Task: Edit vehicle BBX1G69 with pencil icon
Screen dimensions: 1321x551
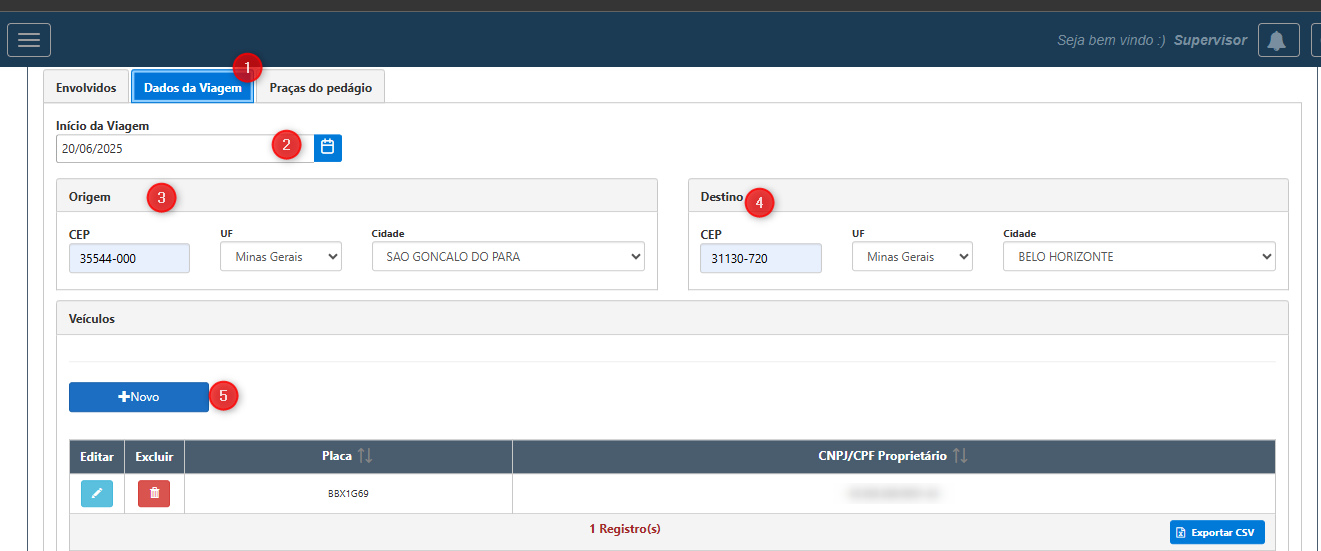Action: click(97, 493)
